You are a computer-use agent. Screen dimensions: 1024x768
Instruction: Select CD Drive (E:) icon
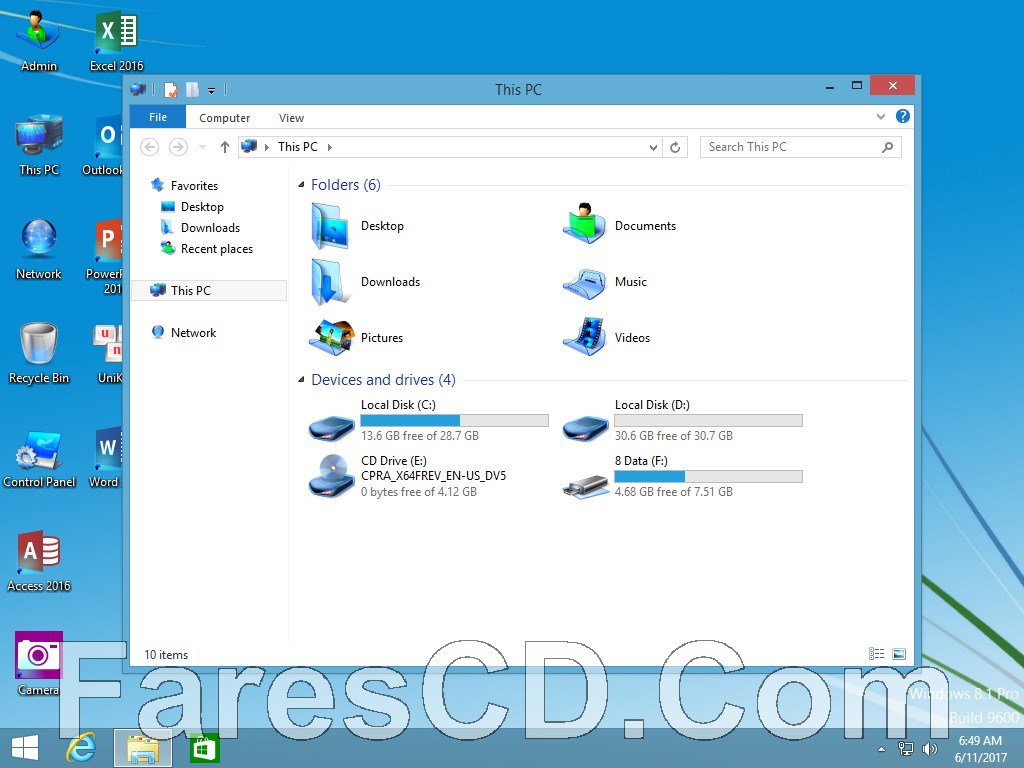point(331,477)
